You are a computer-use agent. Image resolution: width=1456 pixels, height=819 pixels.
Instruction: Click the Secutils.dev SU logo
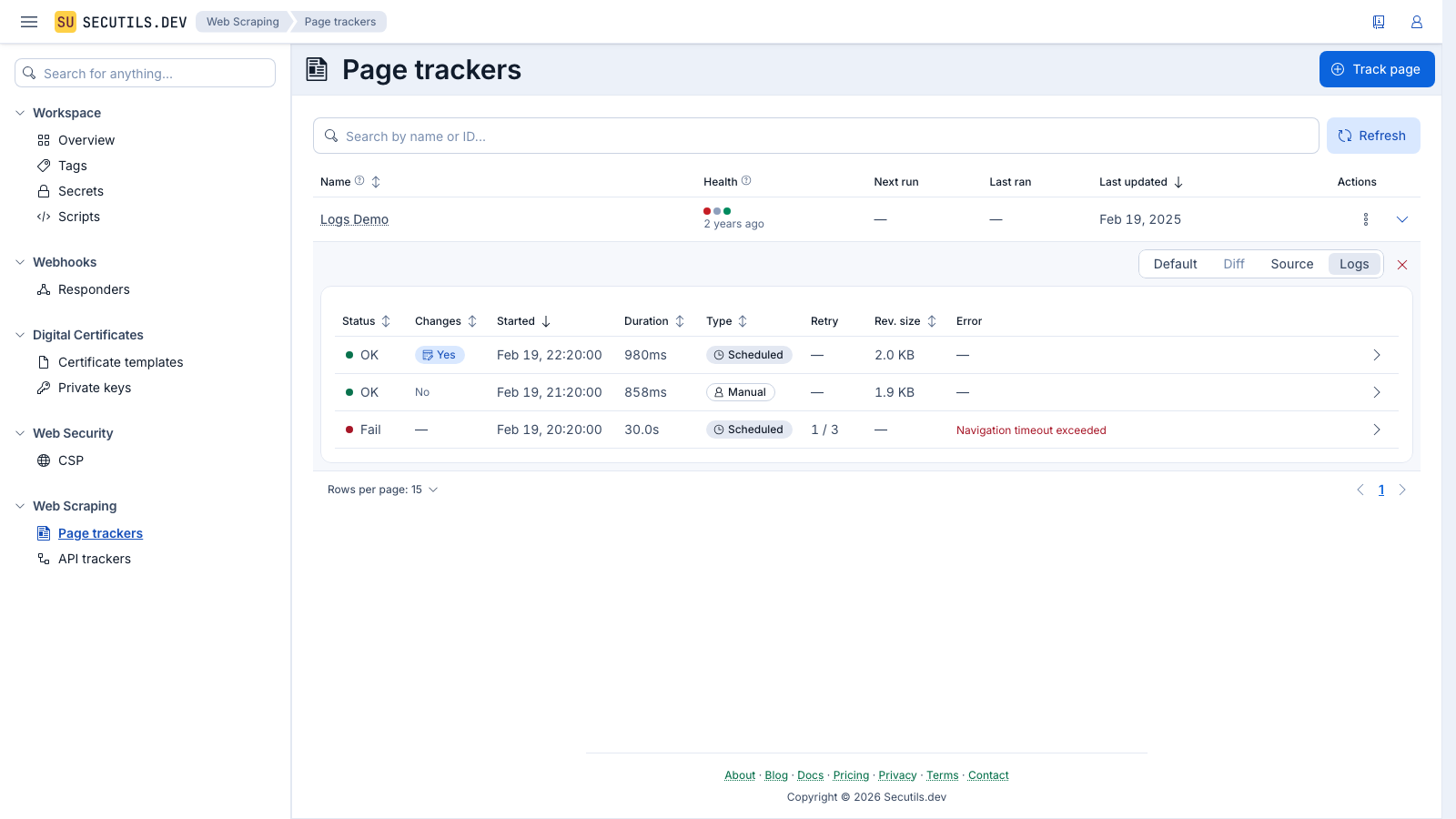(x=66, y=22)
